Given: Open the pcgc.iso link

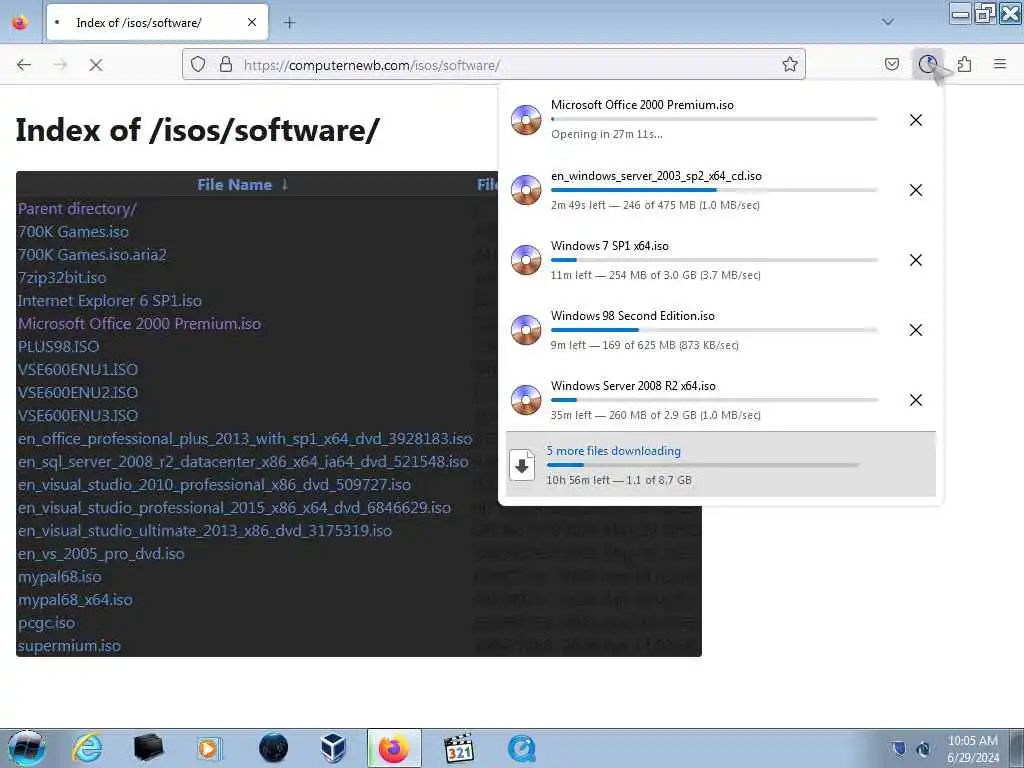Looking at the screenshot, I should (46, 622).
